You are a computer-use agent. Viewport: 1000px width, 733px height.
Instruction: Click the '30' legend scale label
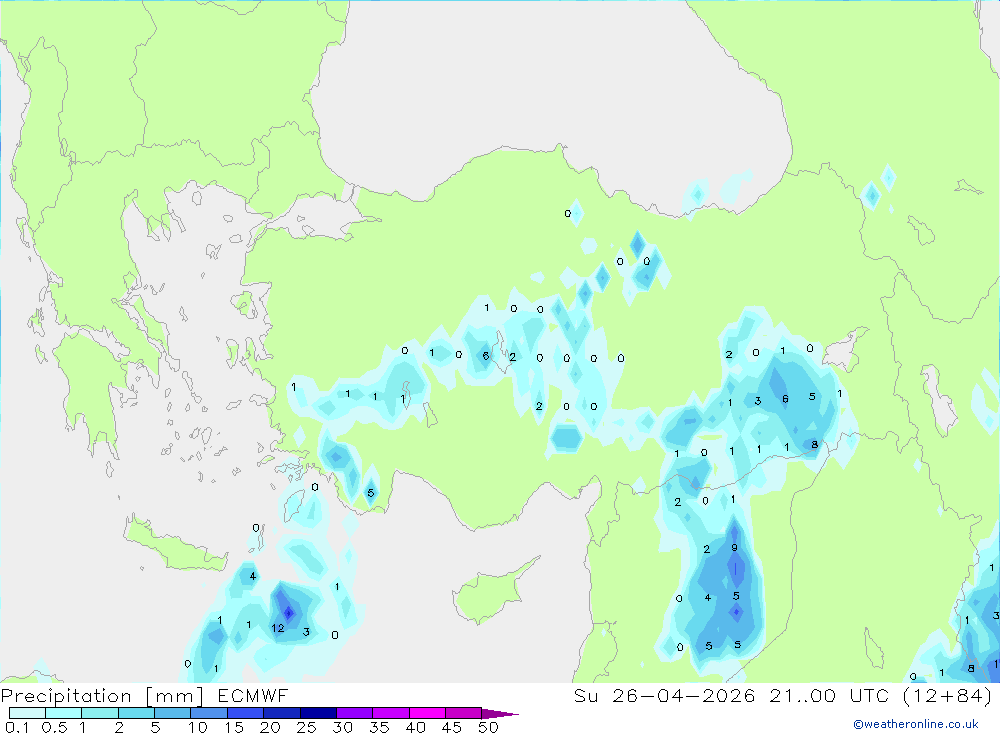(x=342, y=727)
